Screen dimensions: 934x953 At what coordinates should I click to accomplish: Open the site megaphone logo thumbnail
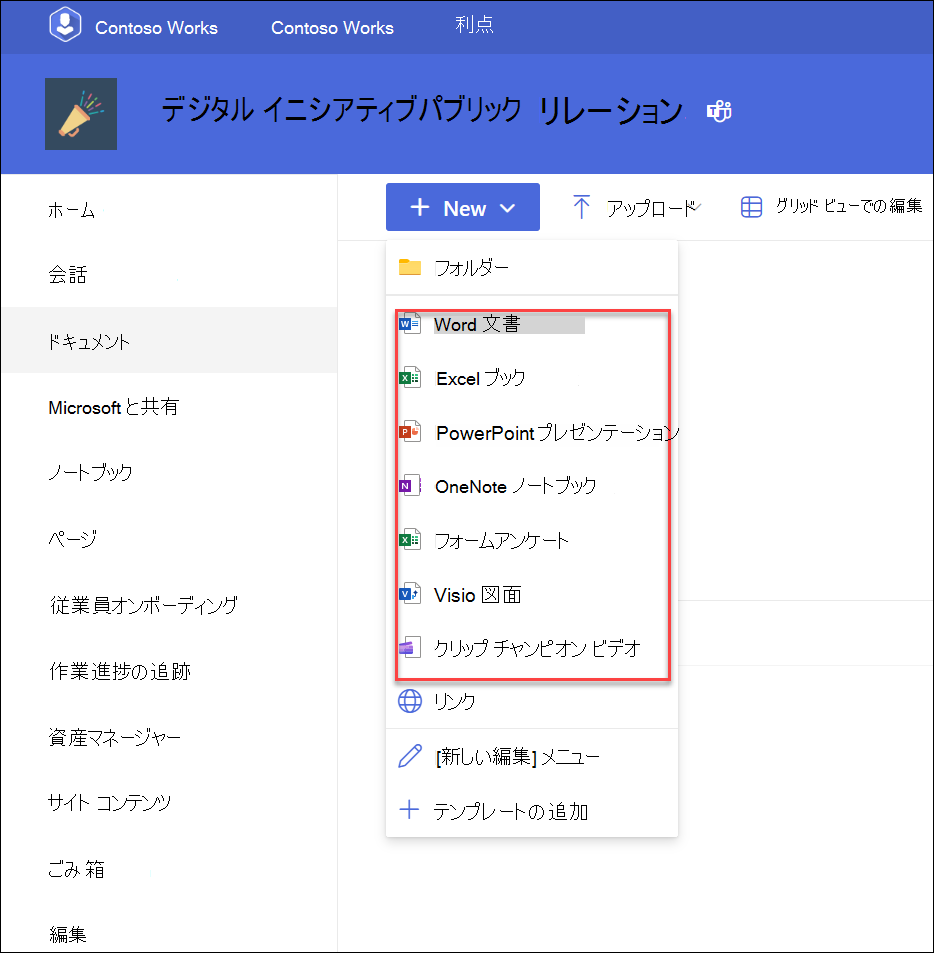pos(81,114)
